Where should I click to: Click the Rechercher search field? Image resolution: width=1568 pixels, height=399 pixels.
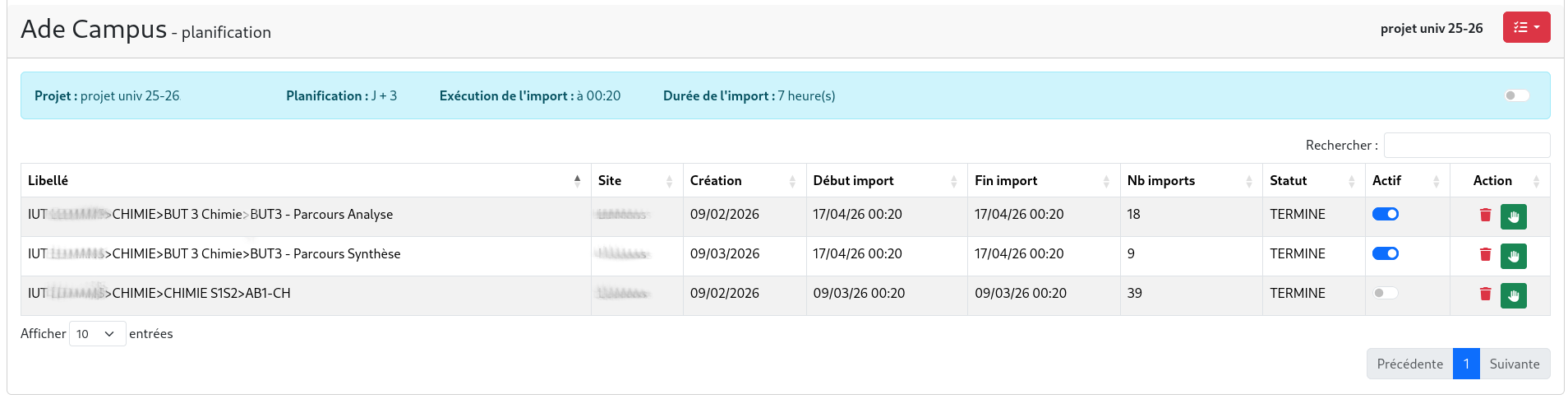(1466, 145)
